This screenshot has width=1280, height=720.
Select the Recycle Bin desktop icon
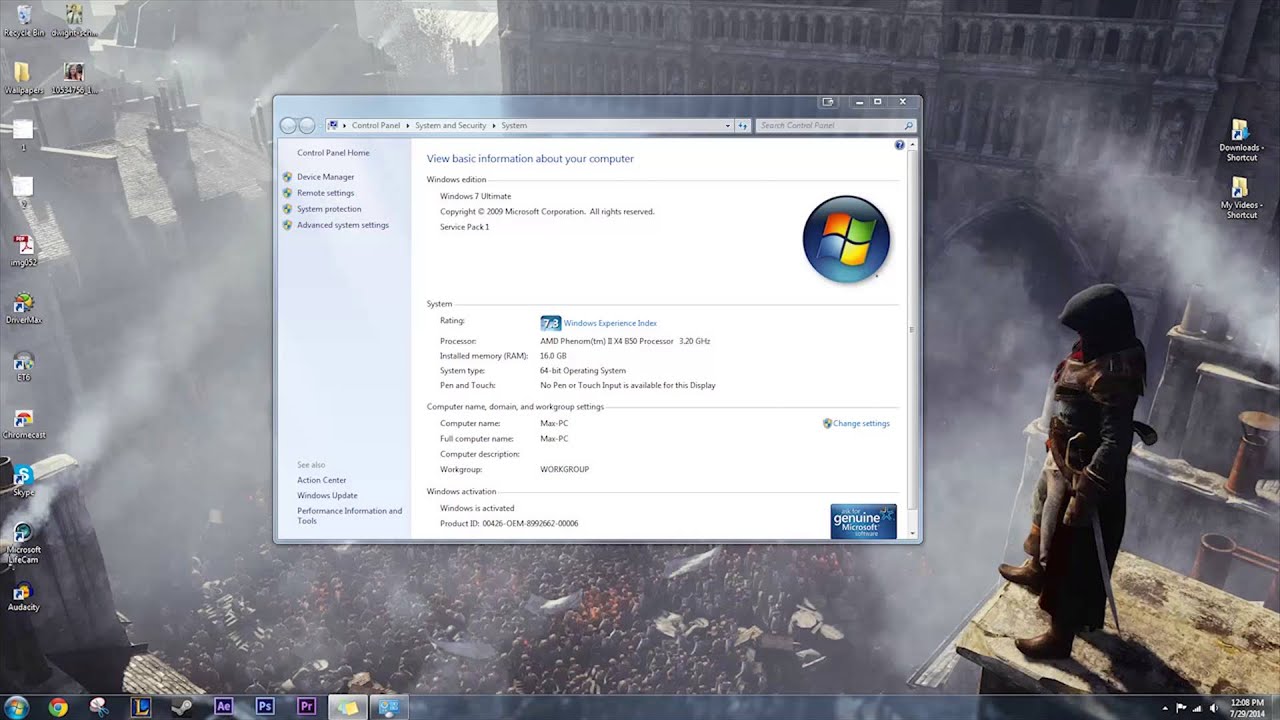tap(24, 20)
